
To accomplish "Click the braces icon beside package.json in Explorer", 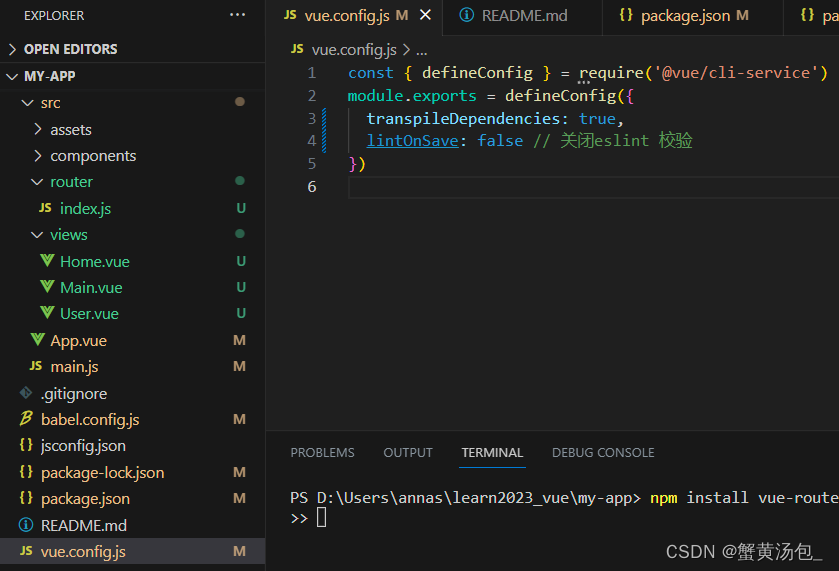I will tap(26, 498).
